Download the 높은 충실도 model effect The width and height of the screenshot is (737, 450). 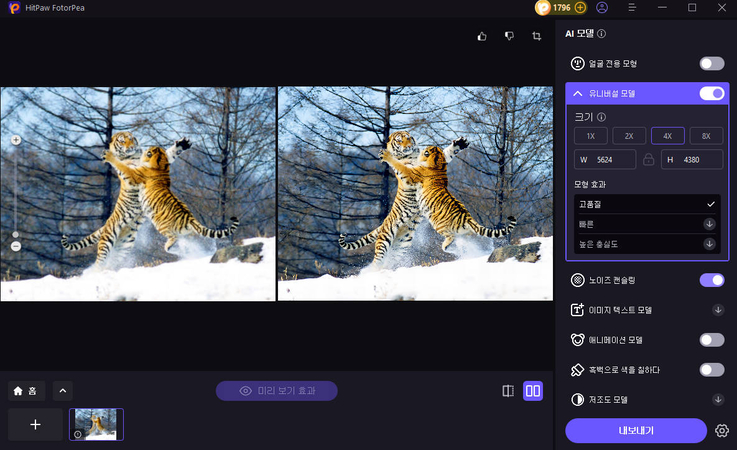click(x=709, y=244)
